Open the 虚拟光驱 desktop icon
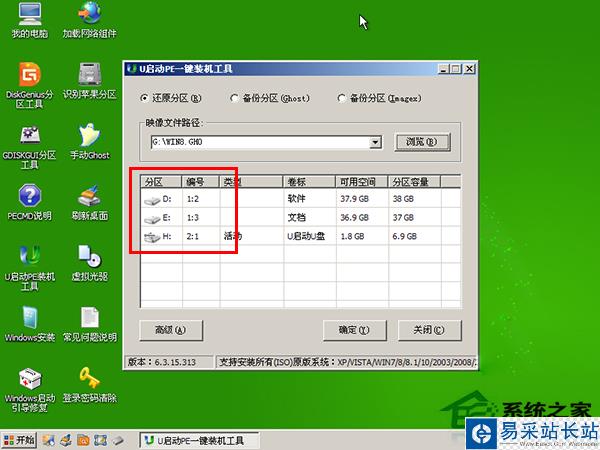 click(x=90, y=263)
